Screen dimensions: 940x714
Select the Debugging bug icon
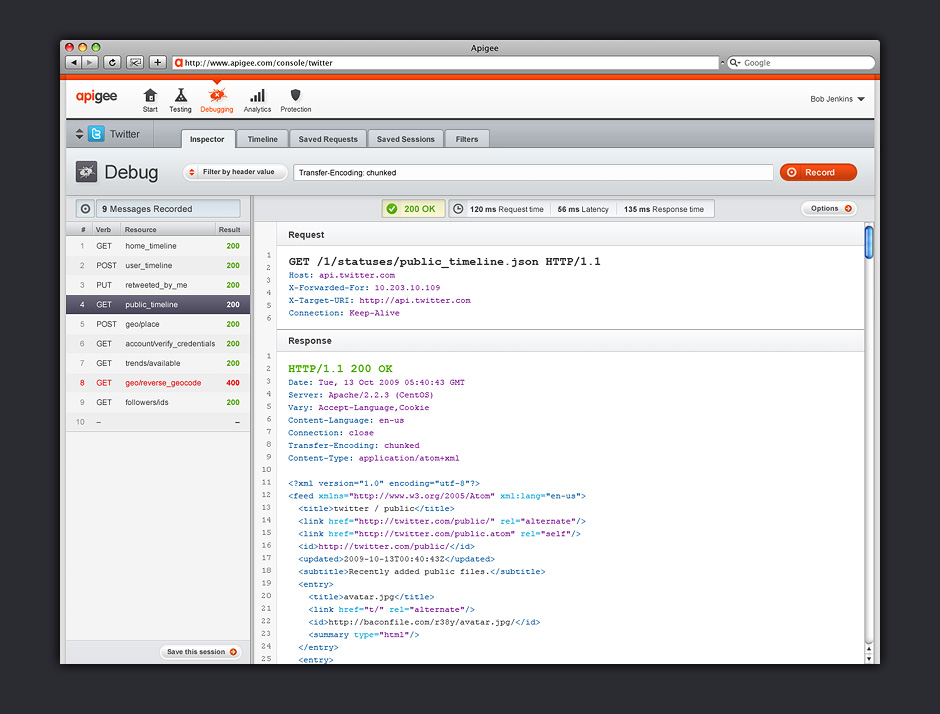pyautogui.click(x=216, y=96)
